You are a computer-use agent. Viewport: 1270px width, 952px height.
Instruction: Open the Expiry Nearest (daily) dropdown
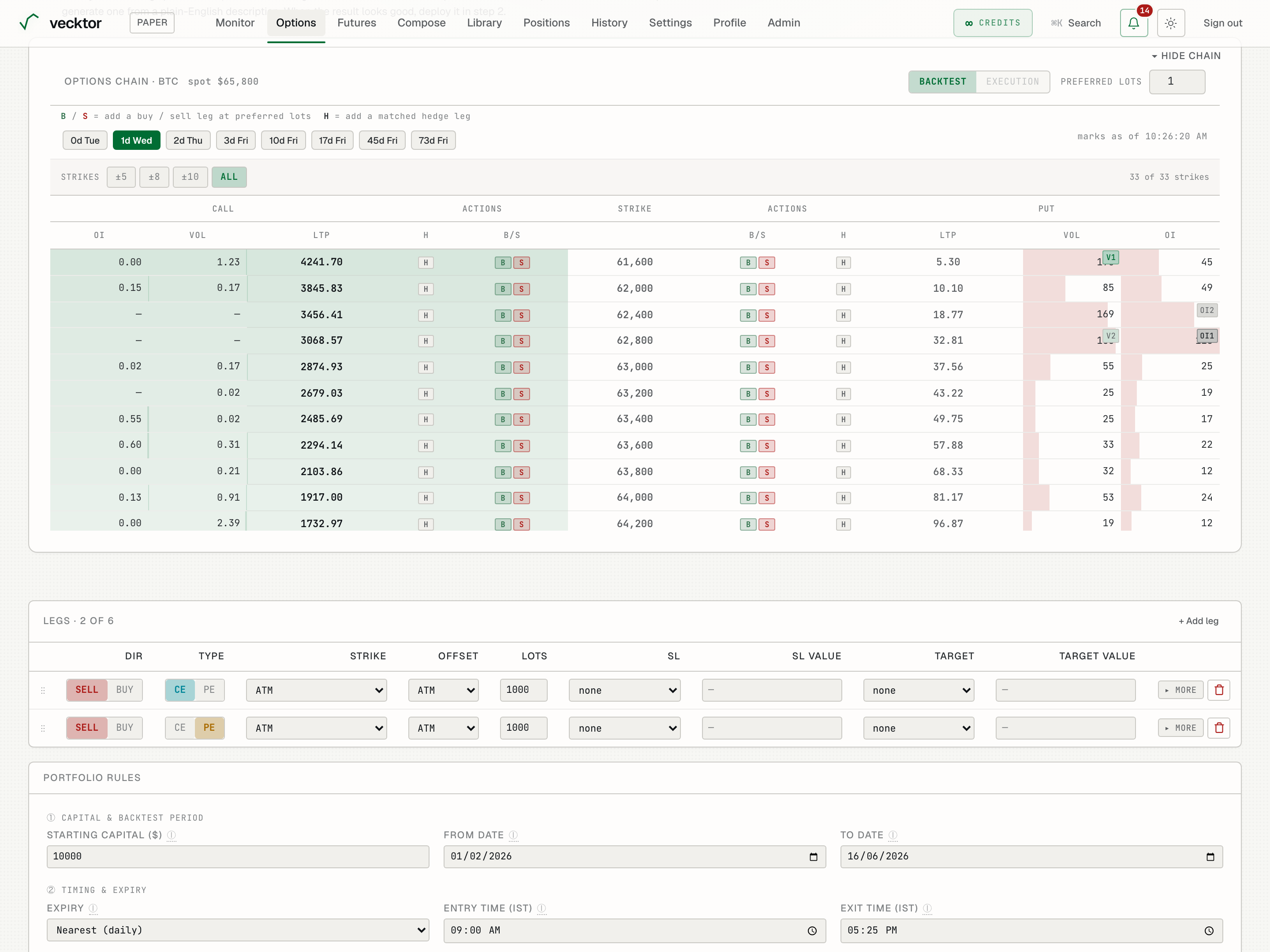[238, 930]
